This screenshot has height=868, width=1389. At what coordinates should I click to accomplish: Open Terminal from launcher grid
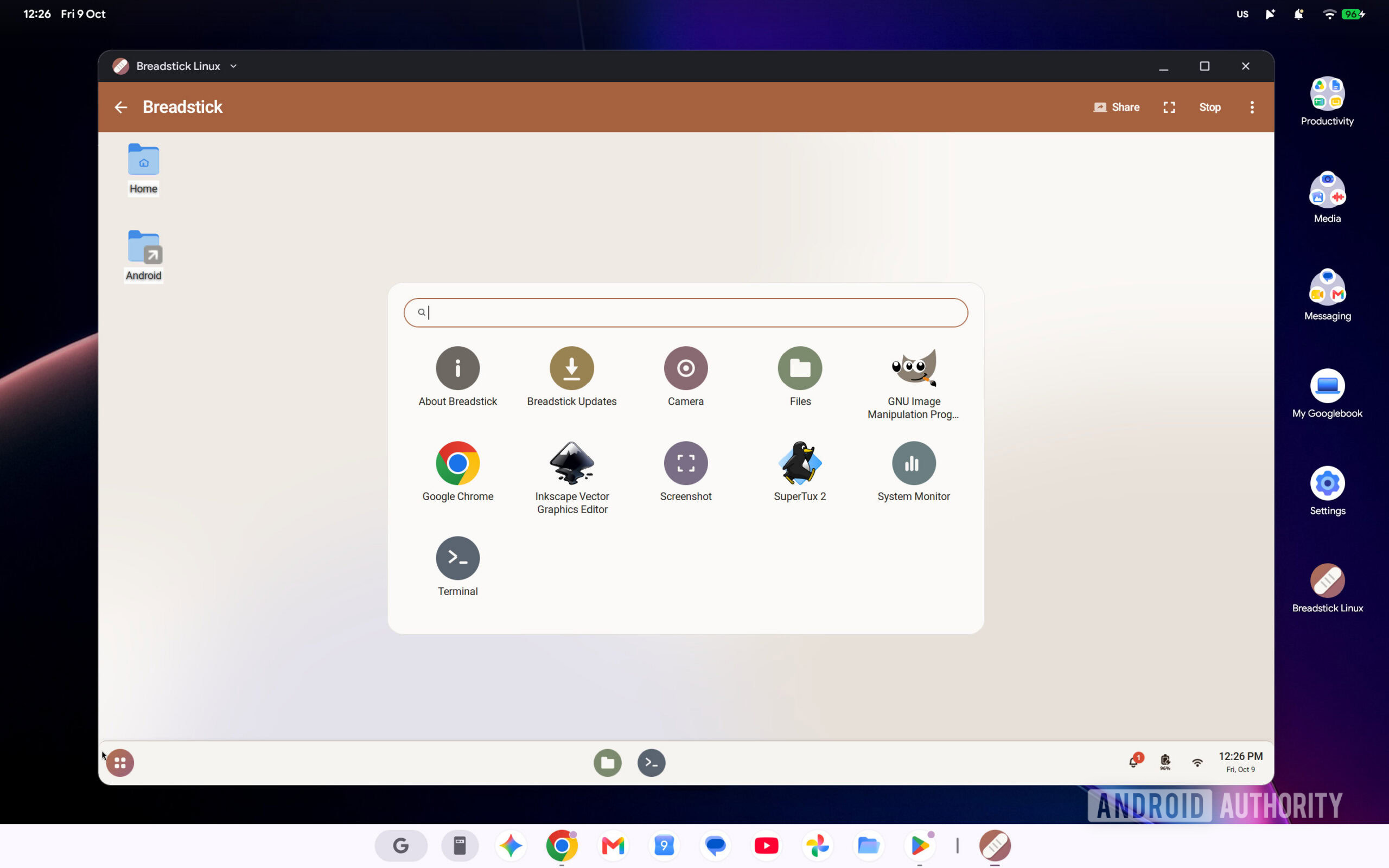coord(457,566)
